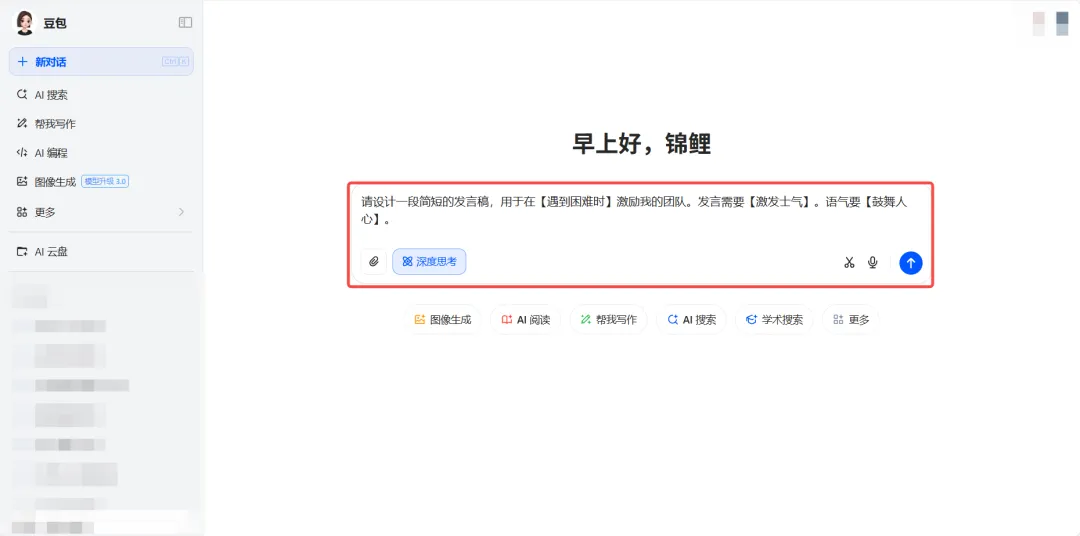Image resolution: width=1080 pixels, height=536 pixels.
Task: Send message with blue arrow button
Action: point(910,263)
